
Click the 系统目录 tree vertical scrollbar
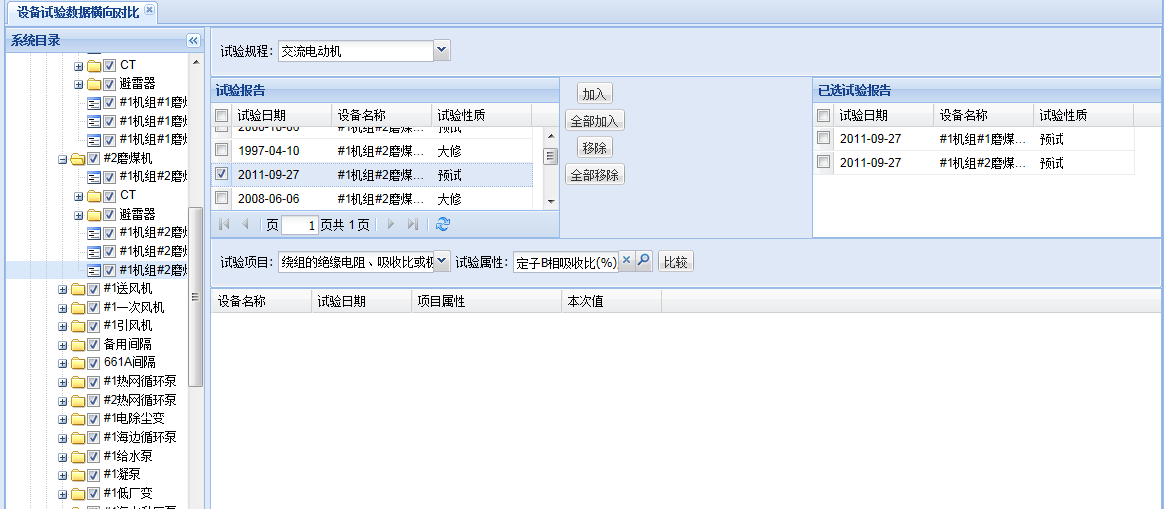[x=196, y=300]
